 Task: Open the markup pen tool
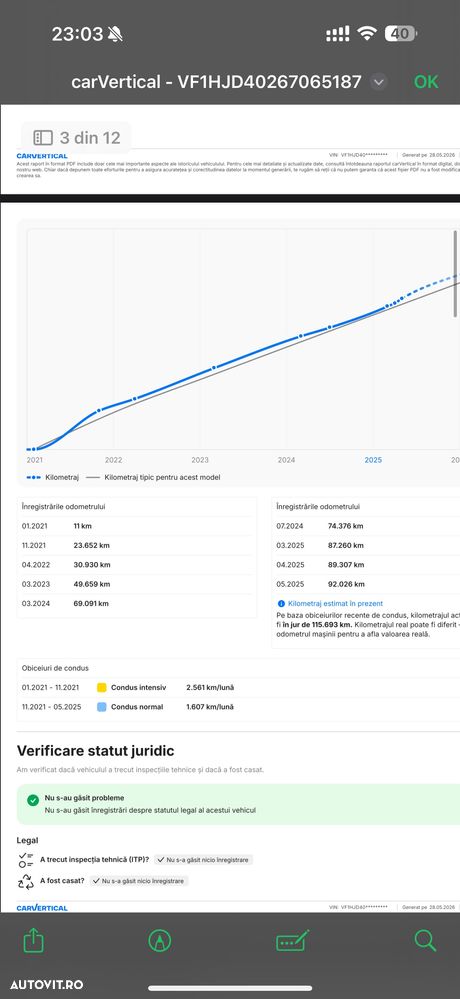[x=159, y=940]
